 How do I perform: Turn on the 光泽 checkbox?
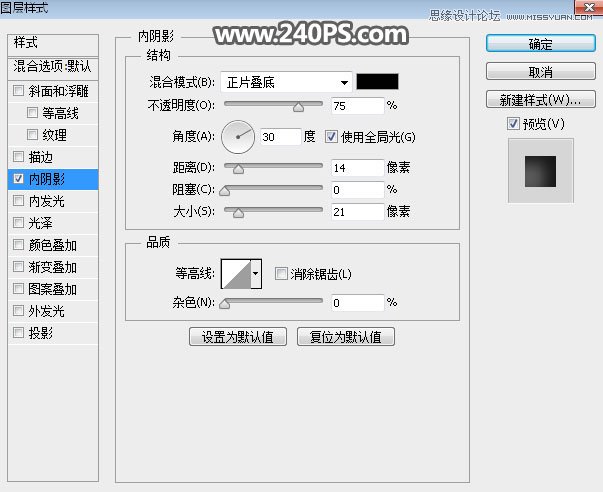pyautogui.click(x=18, y=222)
